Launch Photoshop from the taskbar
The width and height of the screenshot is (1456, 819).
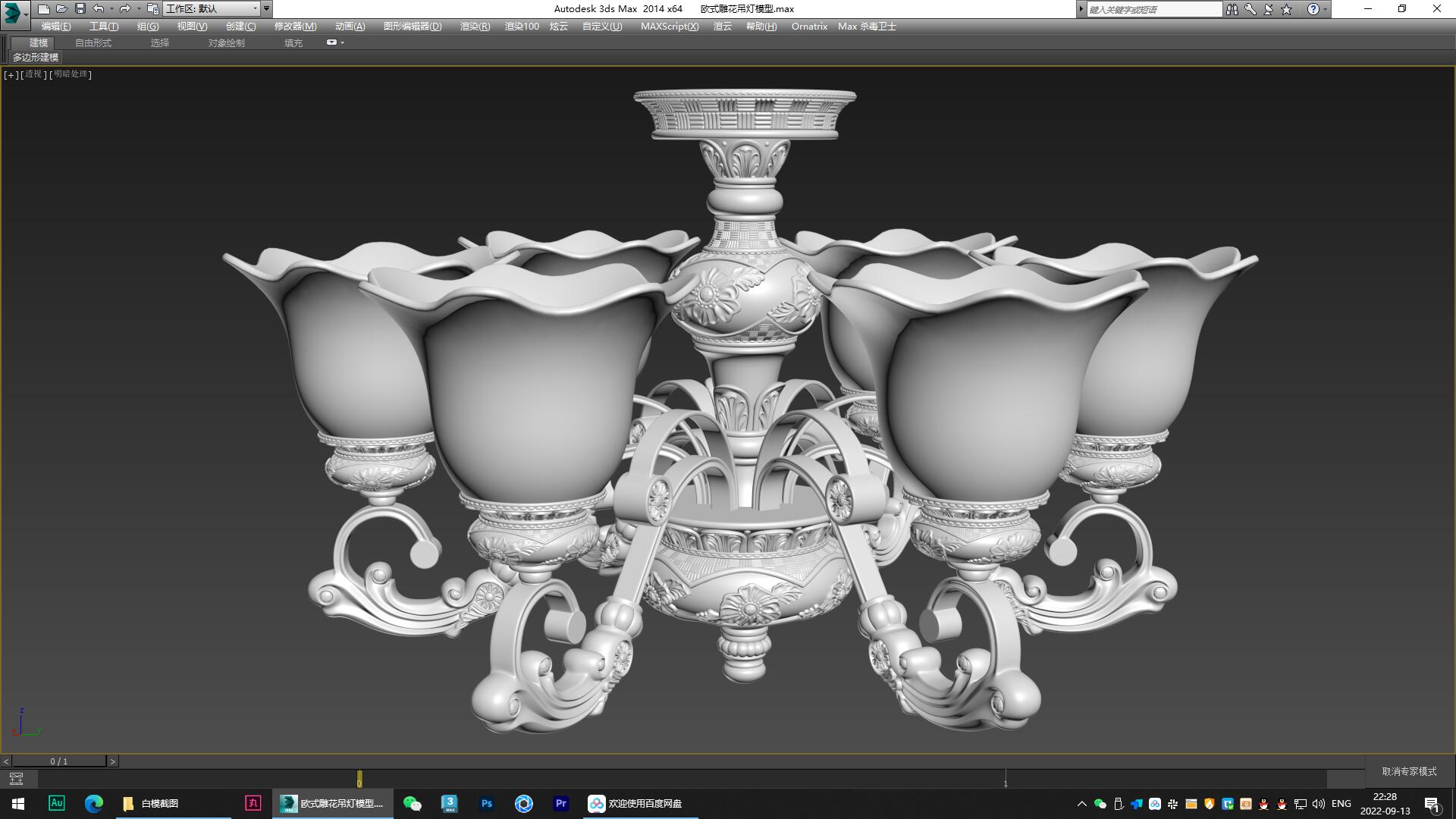coord(486,804)
